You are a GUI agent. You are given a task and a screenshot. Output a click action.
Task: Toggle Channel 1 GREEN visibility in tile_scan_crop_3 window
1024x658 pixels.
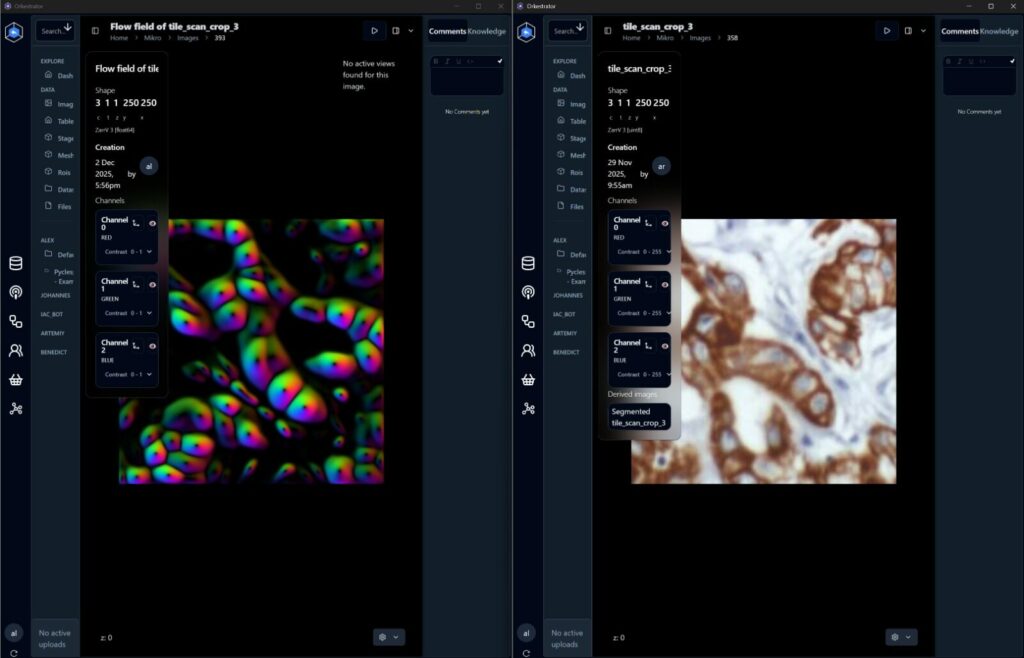coord(665,285)
